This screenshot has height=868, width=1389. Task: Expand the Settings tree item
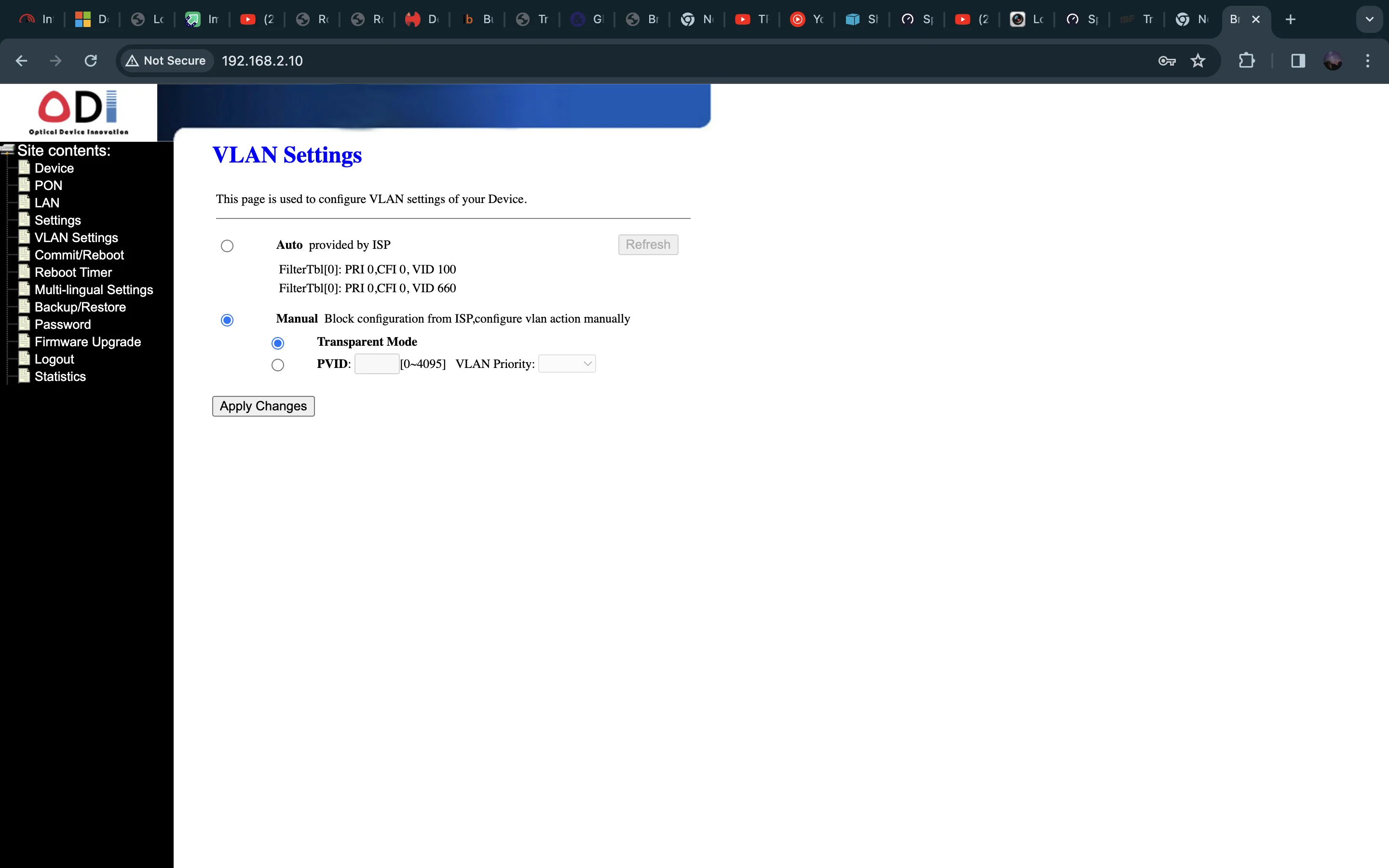pyautogui.click(x=57, y=220)
